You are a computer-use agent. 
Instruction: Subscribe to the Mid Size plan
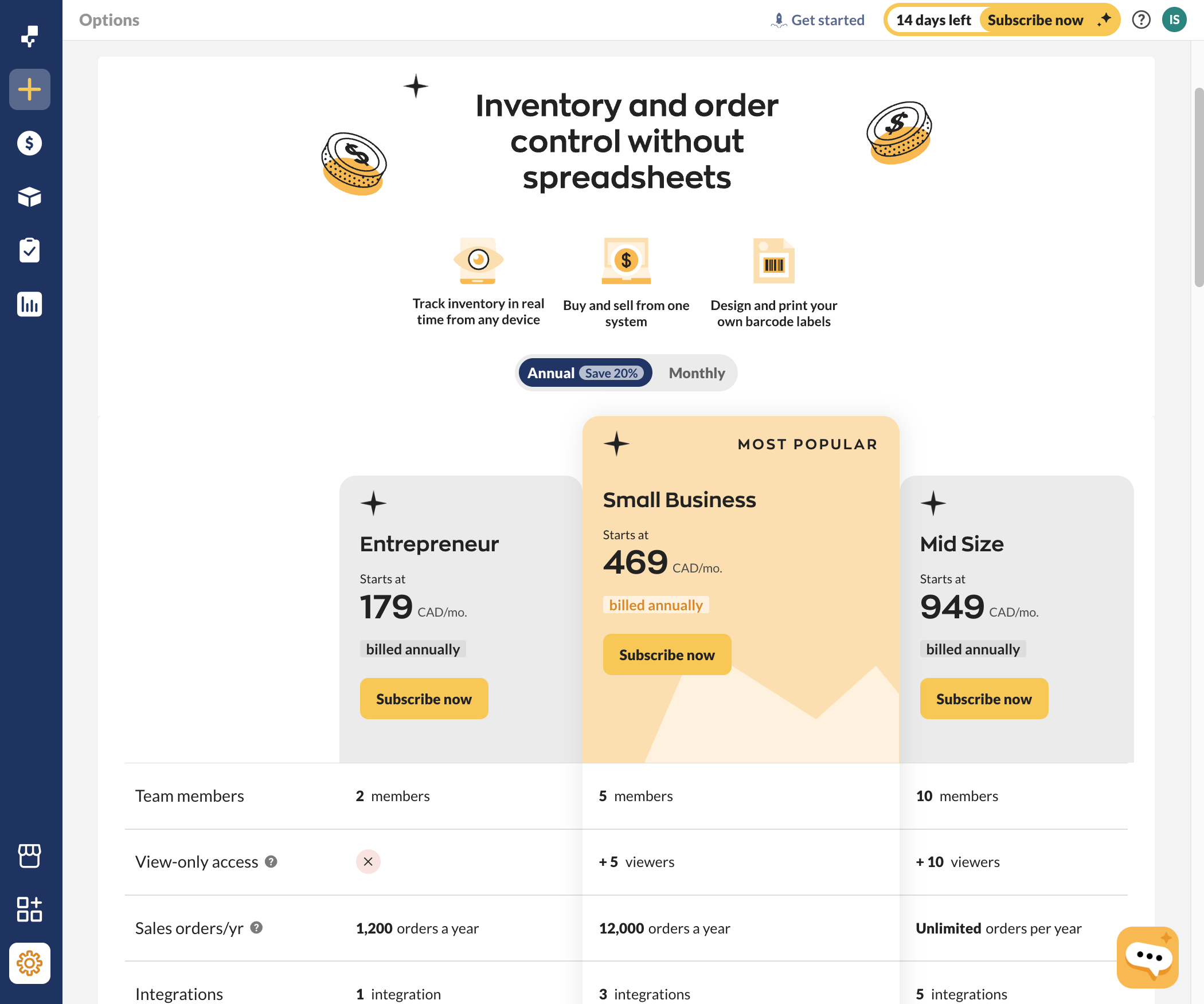[984, 699]
